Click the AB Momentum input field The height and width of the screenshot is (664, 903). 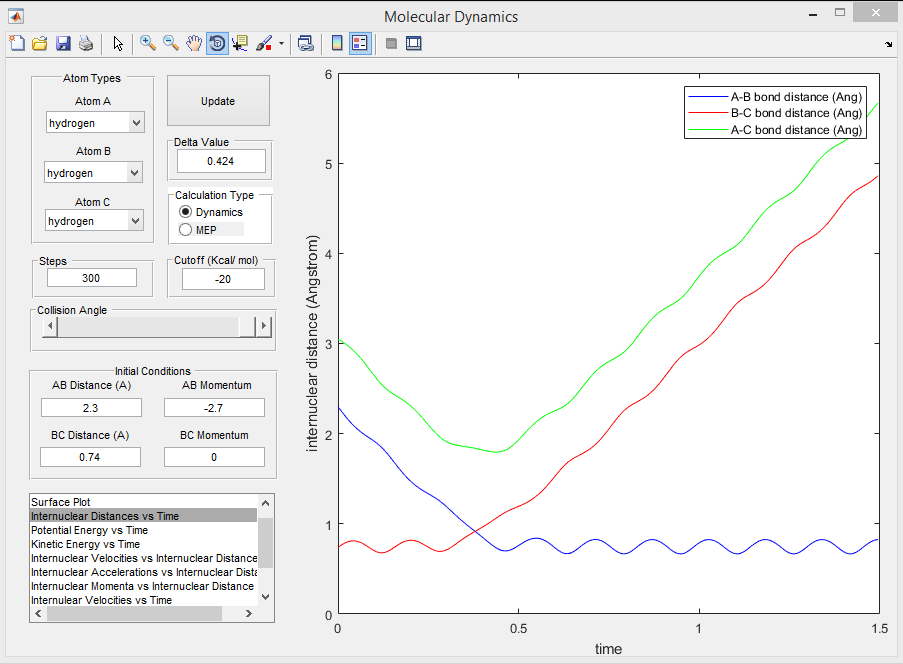point(214,407)
